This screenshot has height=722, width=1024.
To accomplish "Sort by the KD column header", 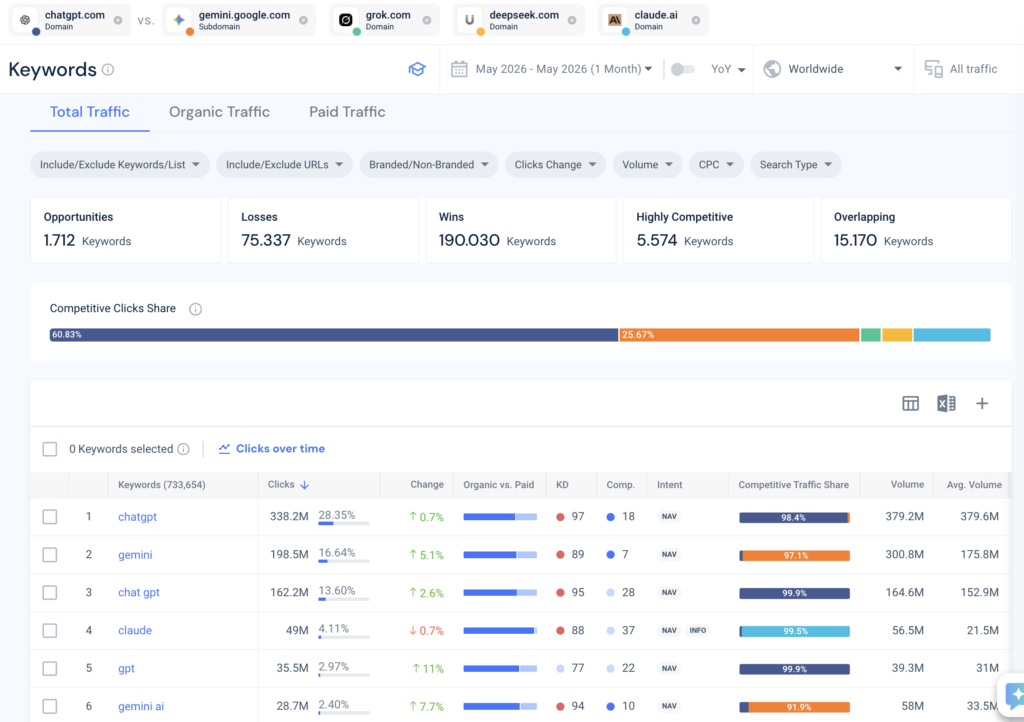I will [562, 485].
